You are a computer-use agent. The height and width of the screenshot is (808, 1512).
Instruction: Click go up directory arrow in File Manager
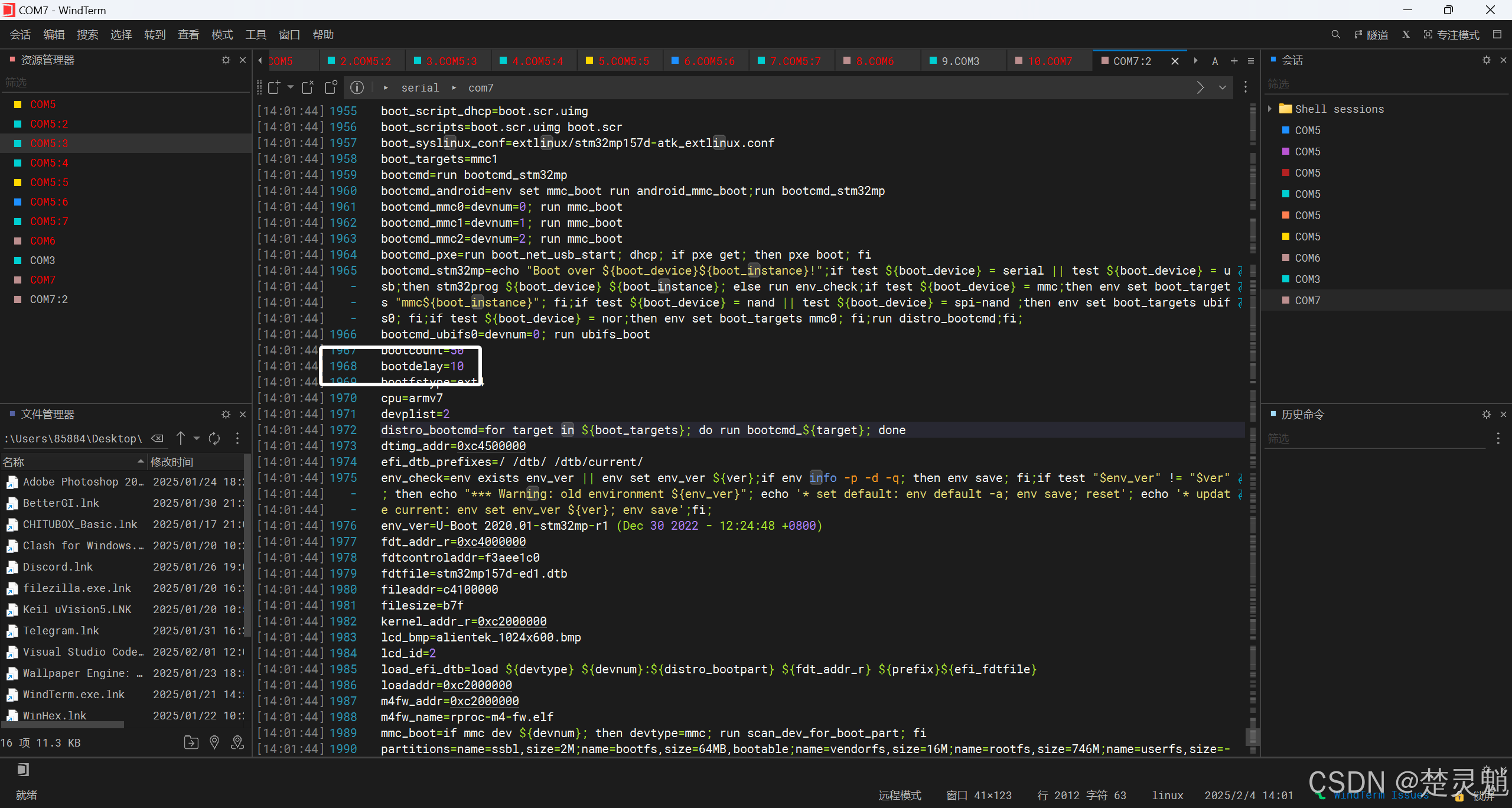[x=181, y=438]
